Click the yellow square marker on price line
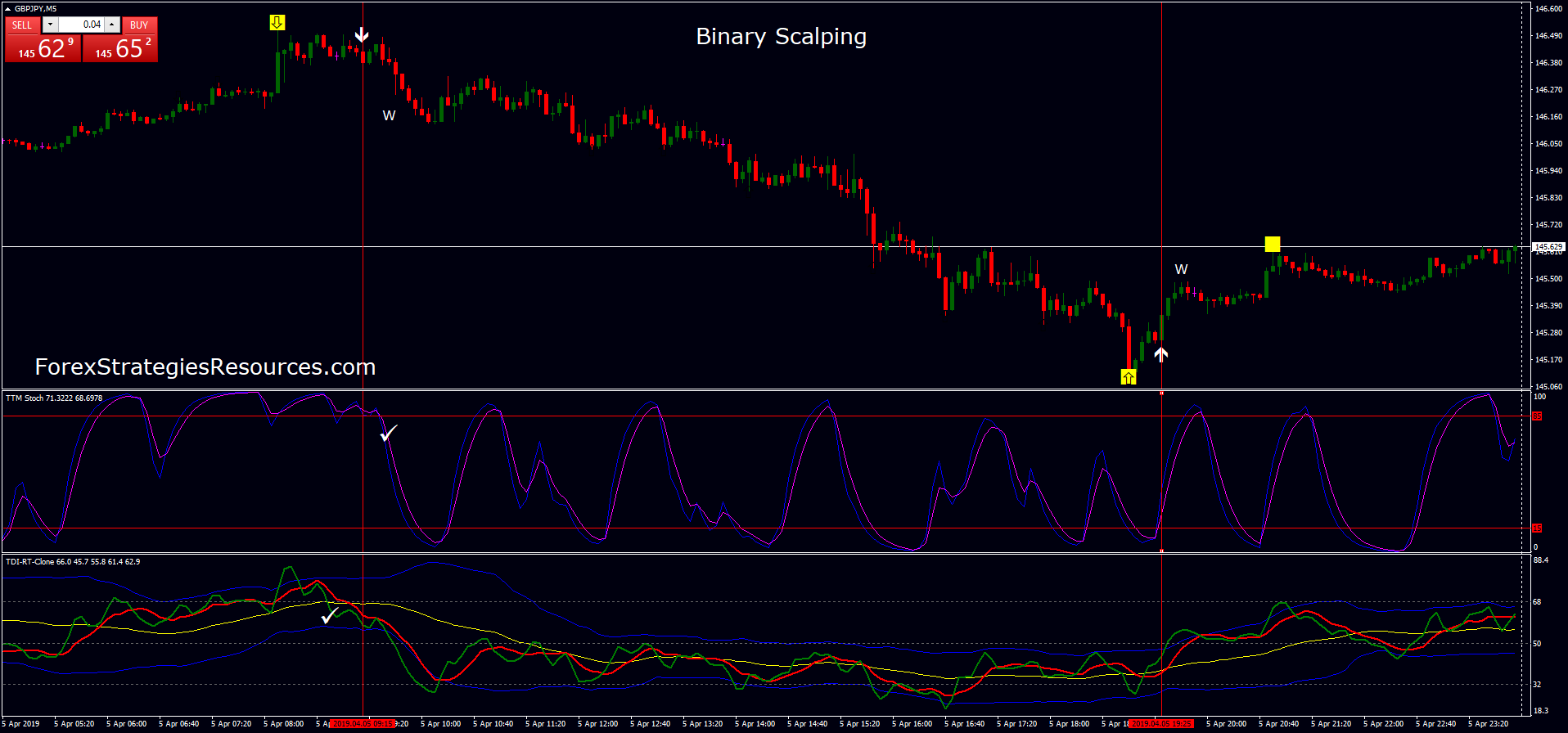The height and width of the screenshot is (733, 1568). tap(1272, 244)
